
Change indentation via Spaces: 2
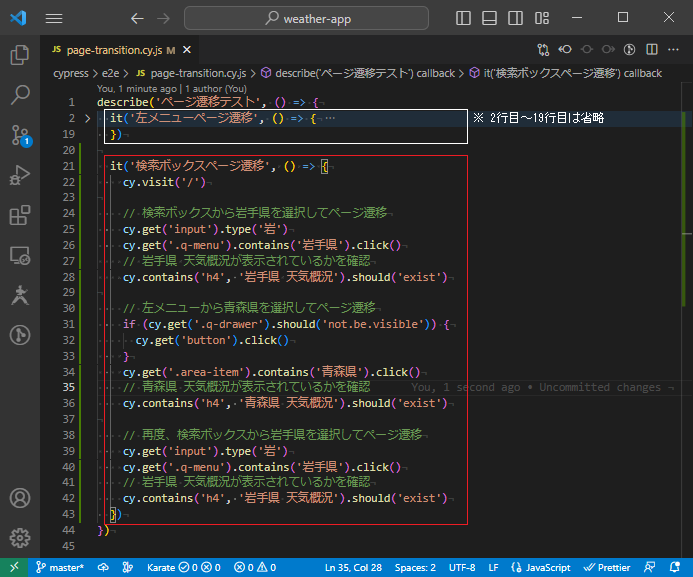click(x=415, y=567)
